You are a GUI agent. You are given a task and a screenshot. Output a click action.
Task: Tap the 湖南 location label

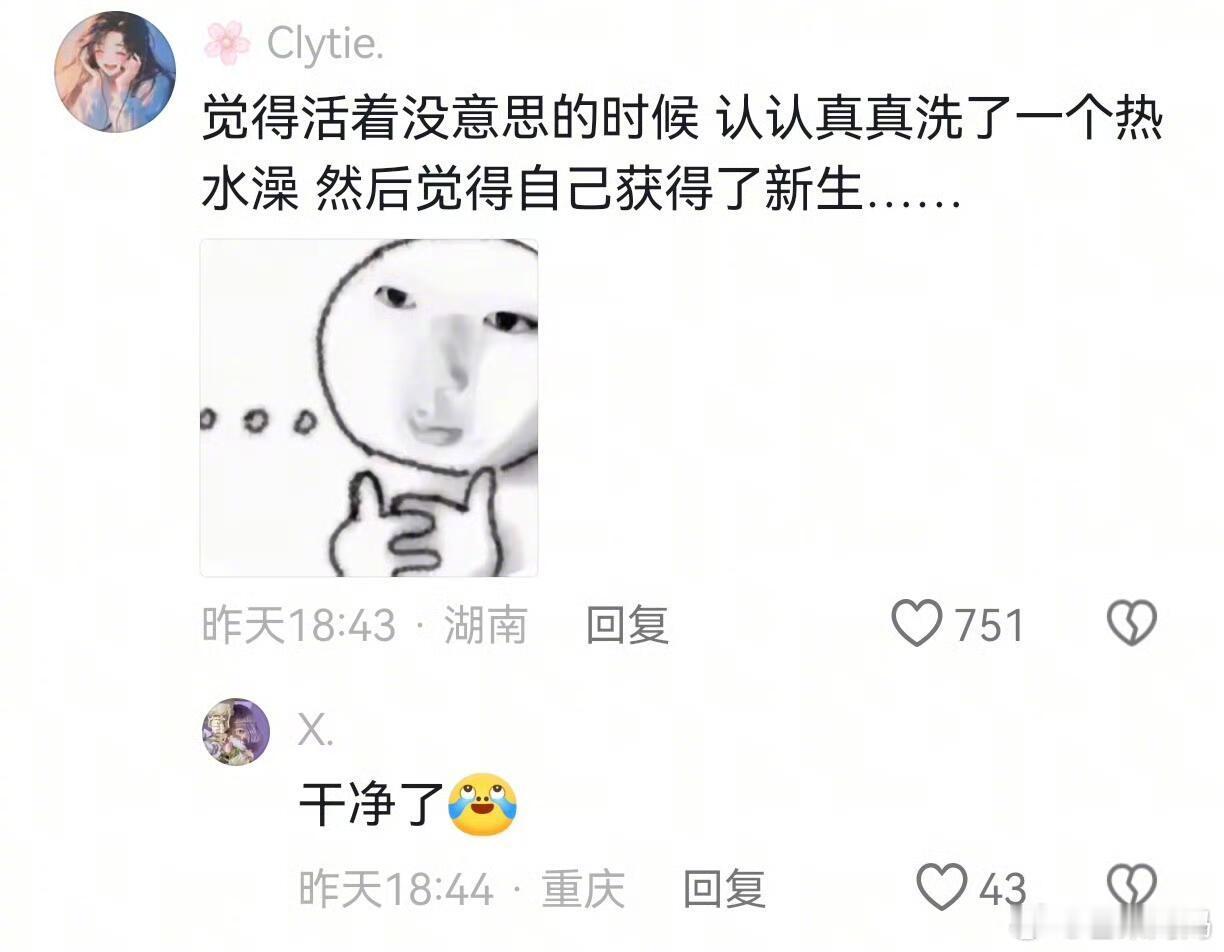[x=485, y=626]
